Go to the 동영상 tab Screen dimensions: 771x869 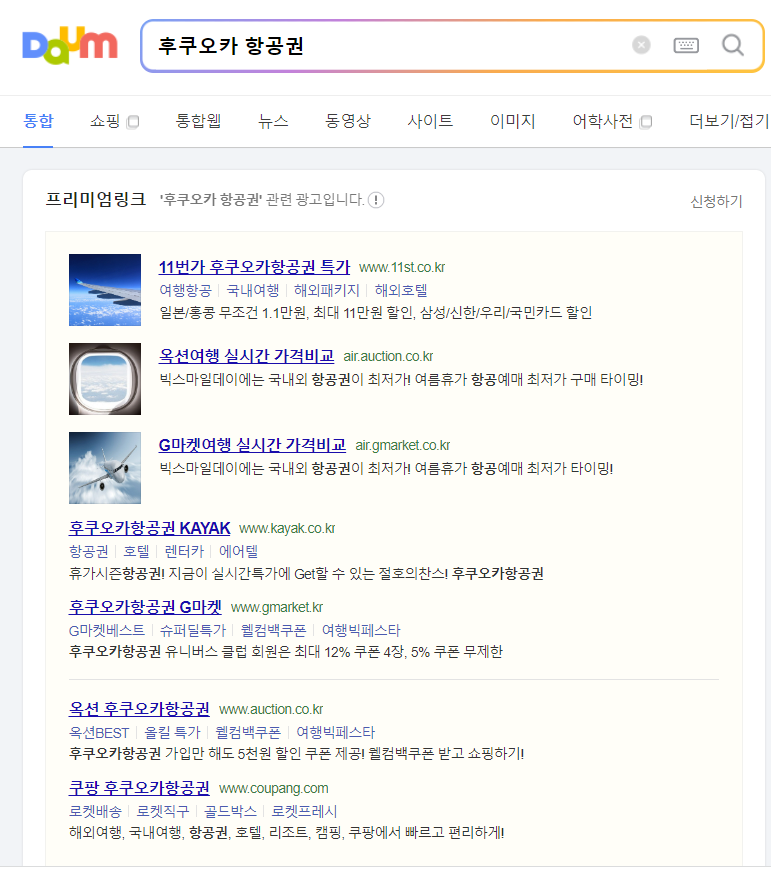[348, 121]
